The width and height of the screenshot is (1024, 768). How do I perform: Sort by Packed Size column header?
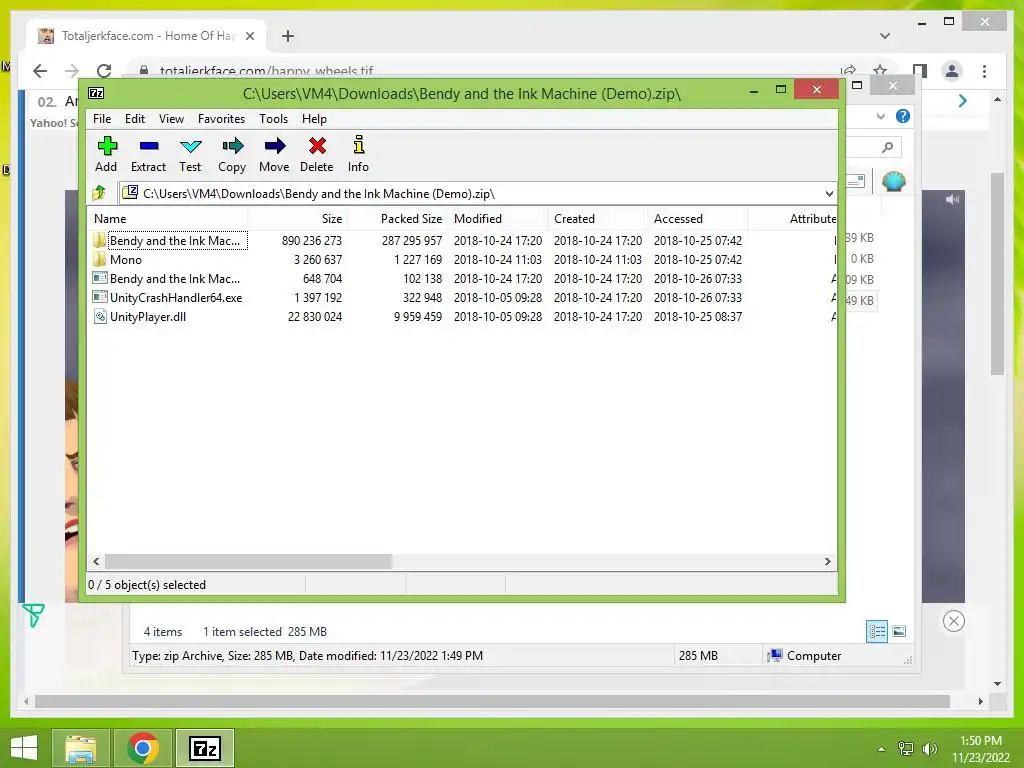(x=398, y=219)
